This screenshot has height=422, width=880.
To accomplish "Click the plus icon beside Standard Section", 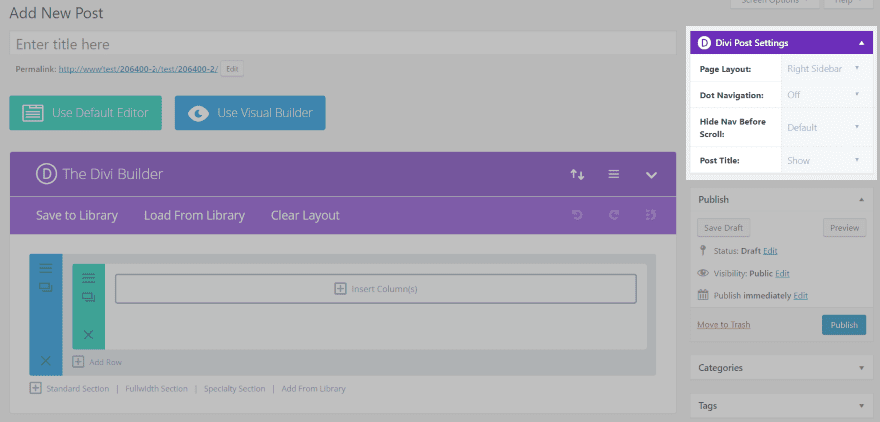I will tap(35, 388).
